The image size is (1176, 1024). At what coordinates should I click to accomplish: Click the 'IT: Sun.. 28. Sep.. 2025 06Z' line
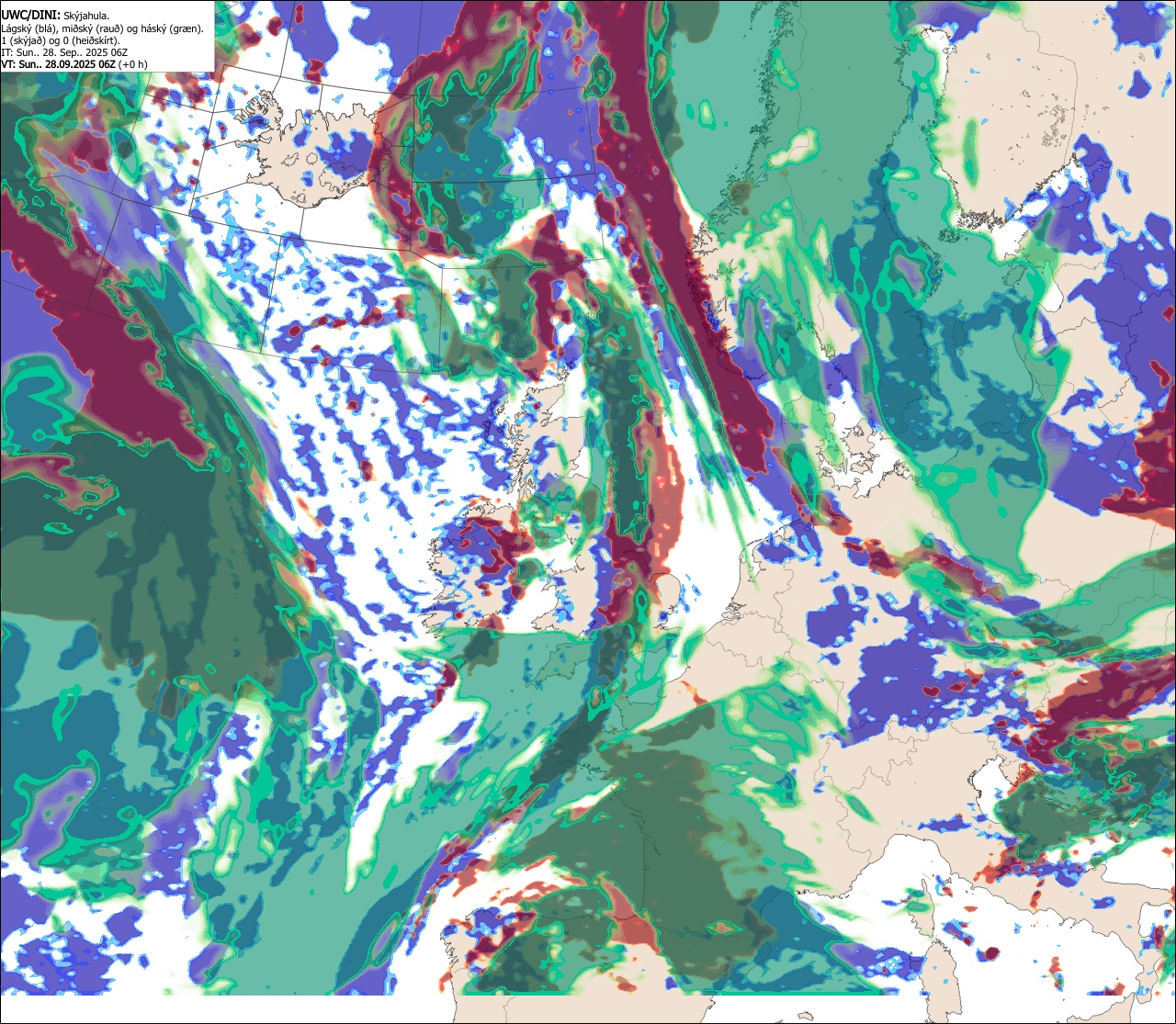pyautogui.click(x=64, y=52)
